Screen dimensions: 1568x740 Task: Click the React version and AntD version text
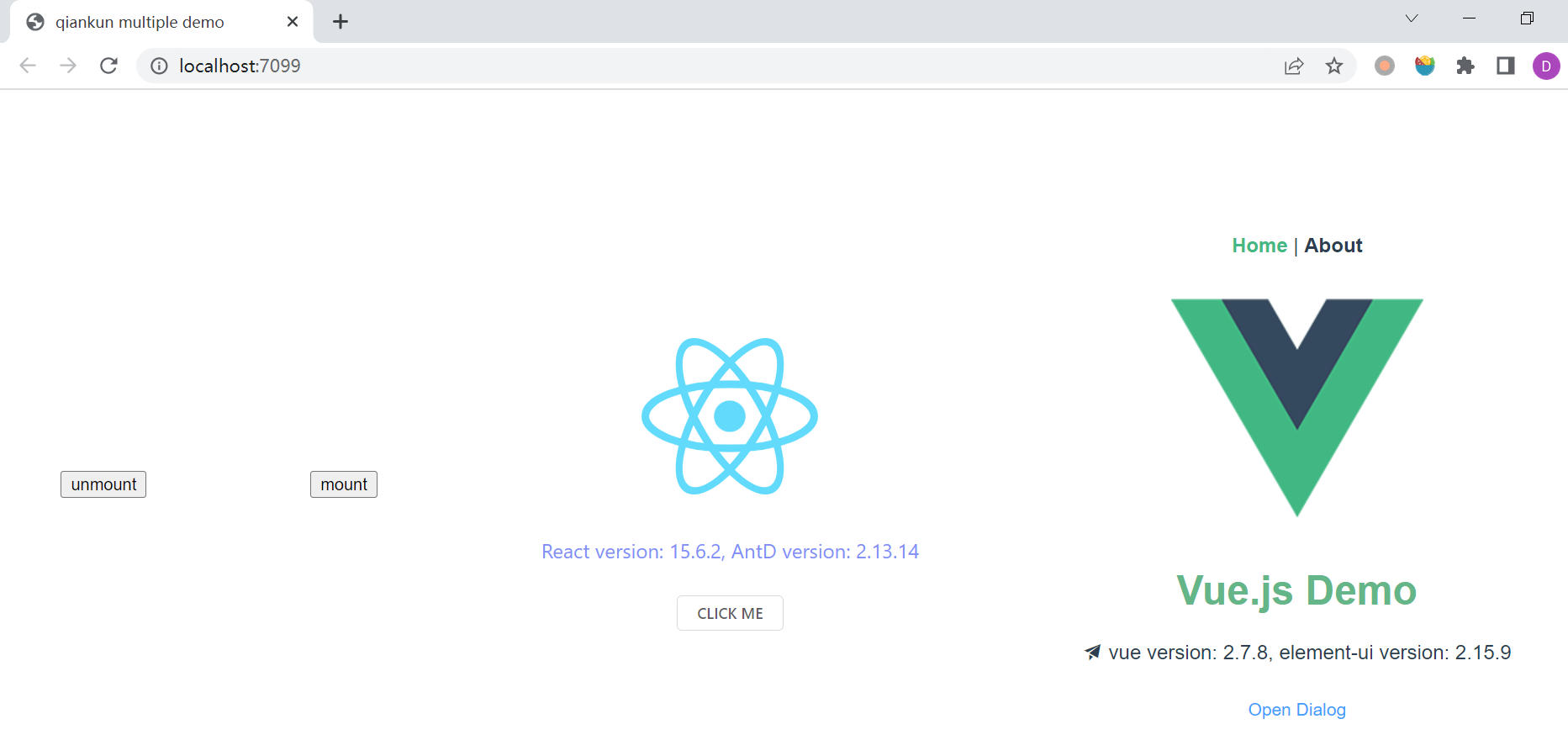730,552
